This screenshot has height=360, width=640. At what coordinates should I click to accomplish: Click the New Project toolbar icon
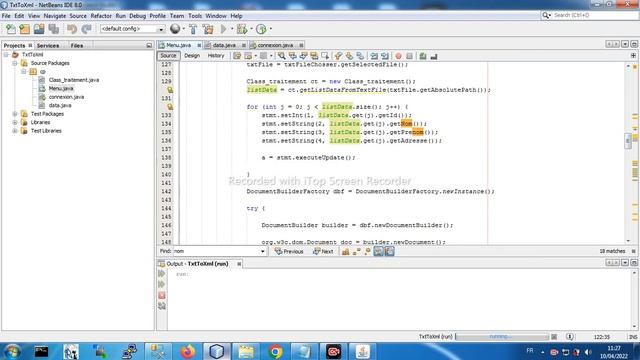point(24,29)
